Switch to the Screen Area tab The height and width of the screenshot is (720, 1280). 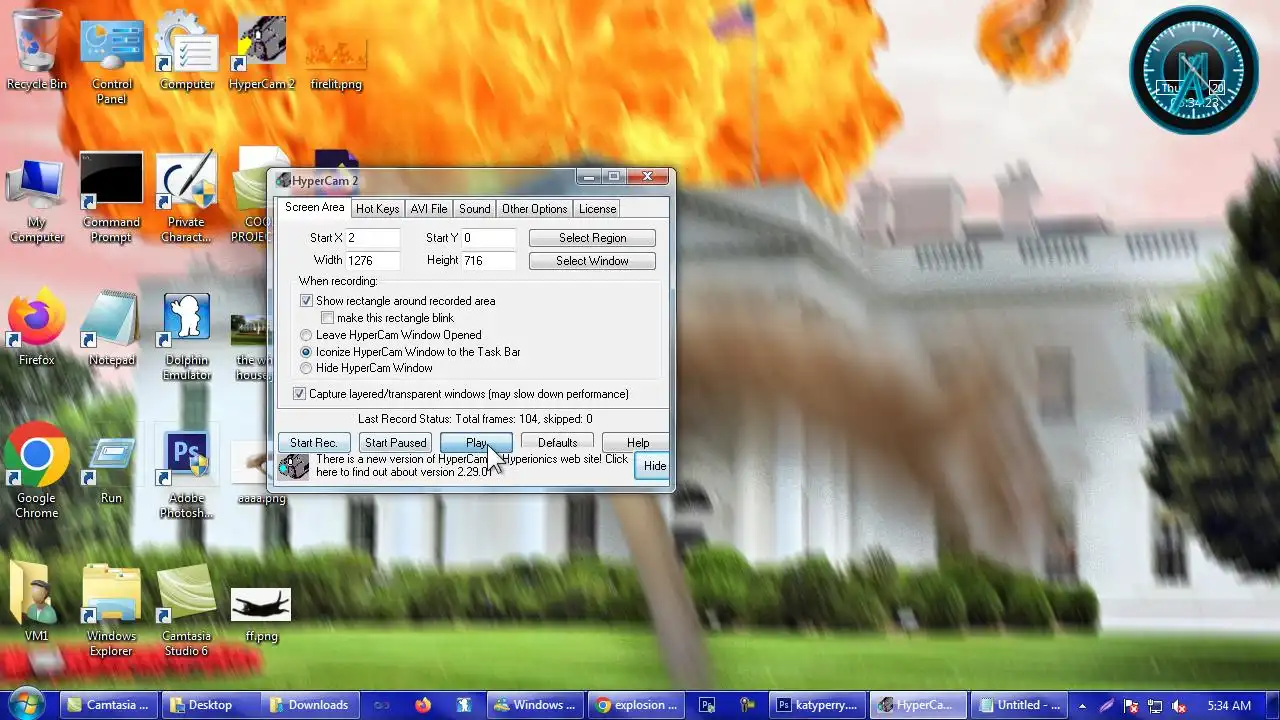pos(314,208)
